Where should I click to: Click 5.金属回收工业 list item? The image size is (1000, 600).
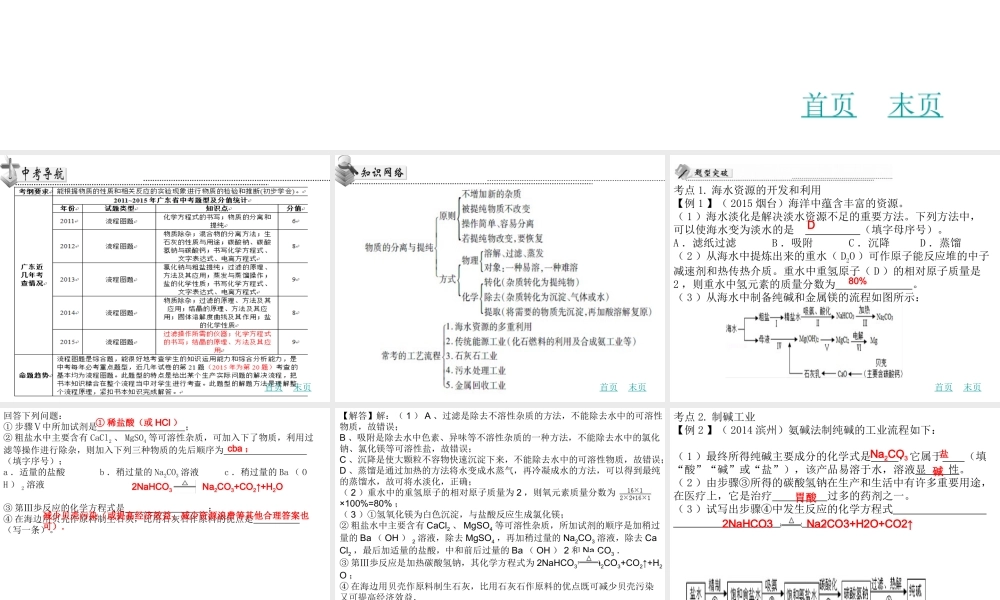pyautogui.click(x=476, y=385)
